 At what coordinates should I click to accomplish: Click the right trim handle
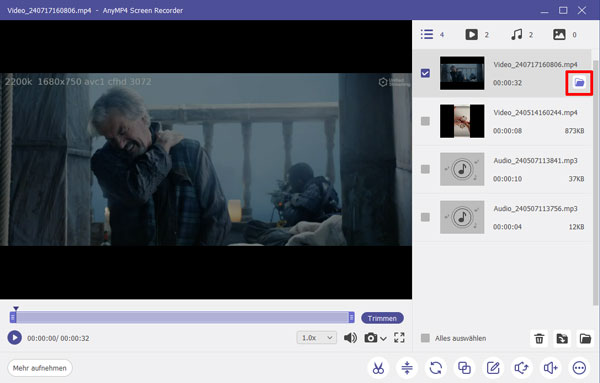coord(351,317)
